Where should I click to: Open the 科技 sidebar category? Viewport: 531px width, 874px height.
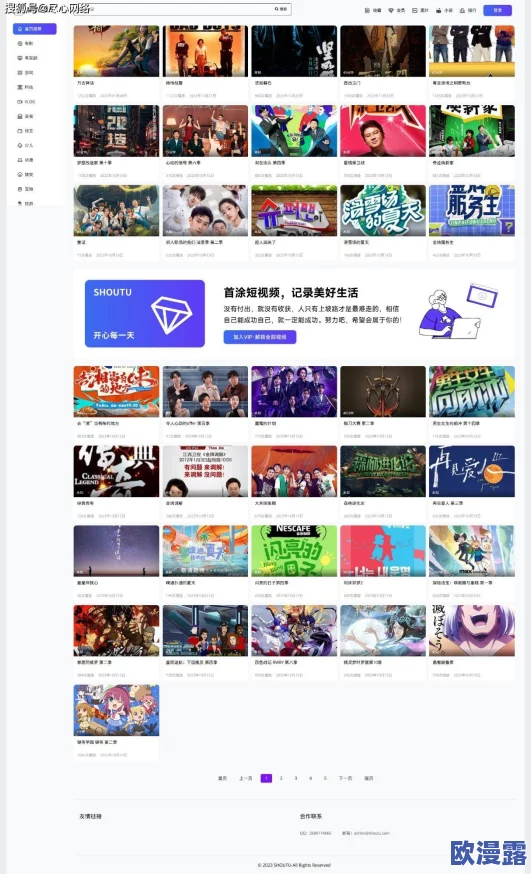[x=26, y=88]
